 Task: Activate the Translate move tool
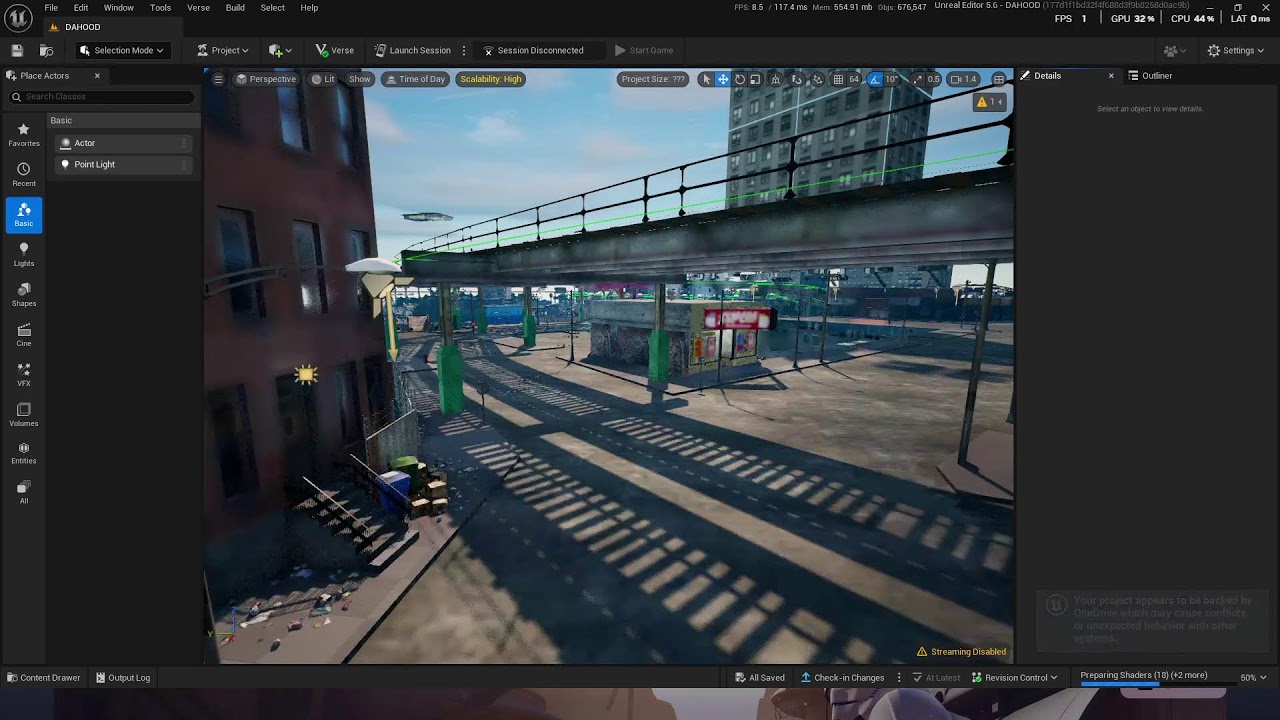(x=723, y=79)
